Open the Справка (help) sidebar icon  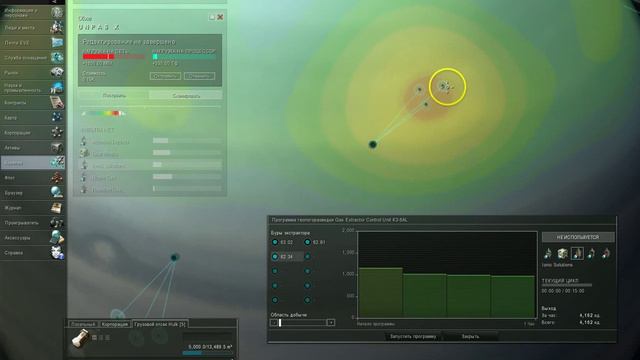tap(57, 253)
